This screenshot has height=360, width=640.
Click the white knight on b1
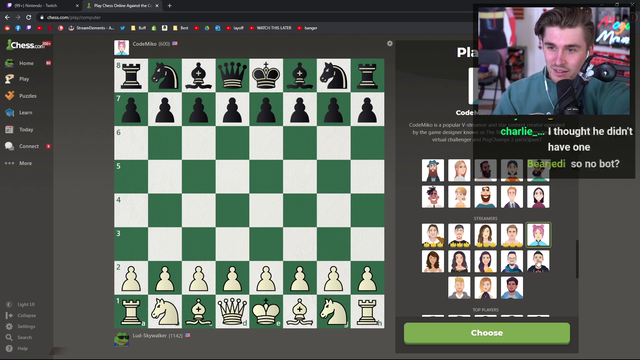(165, 311)
